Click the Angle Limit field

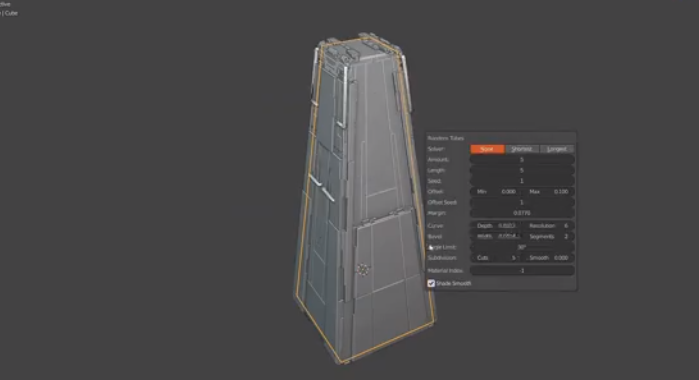coord(522,247)
